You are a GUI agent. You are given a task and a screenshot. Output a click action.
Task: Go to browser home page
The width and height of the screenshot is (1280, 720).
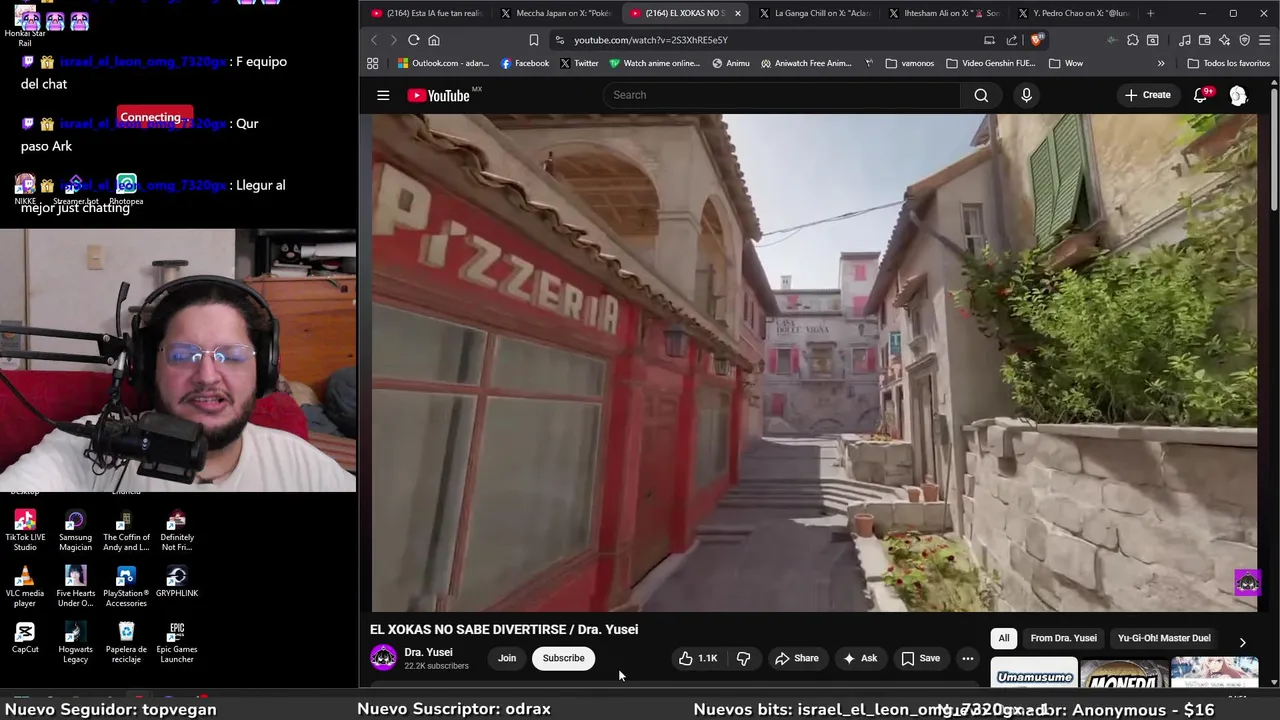tap(434, 40)
